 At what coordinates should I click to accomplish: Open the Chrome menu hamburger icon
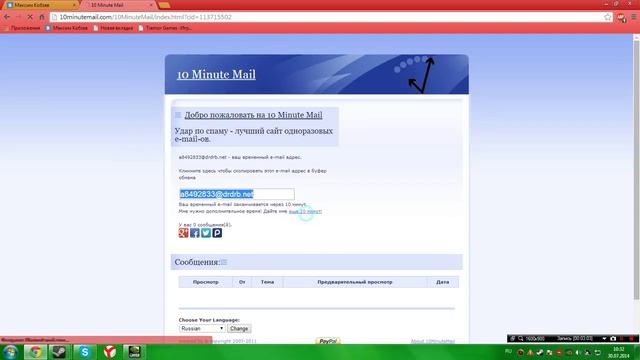[633, 17]
